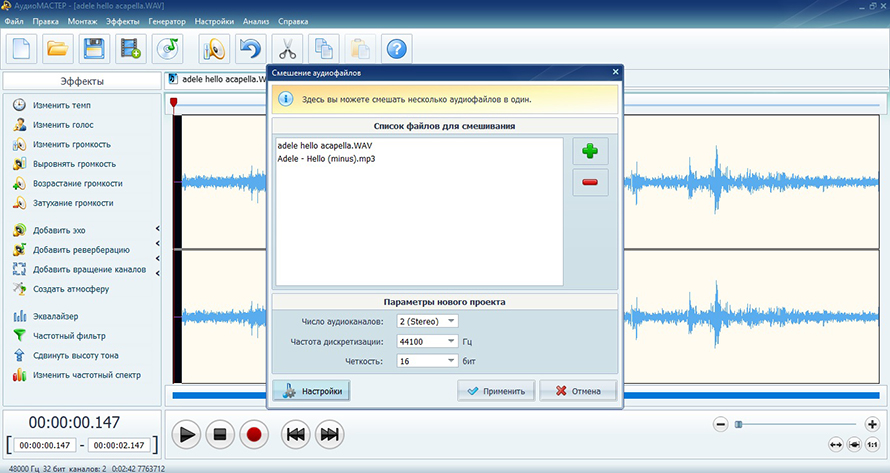
Task: Click the Применить button
Action: [497, 391]
